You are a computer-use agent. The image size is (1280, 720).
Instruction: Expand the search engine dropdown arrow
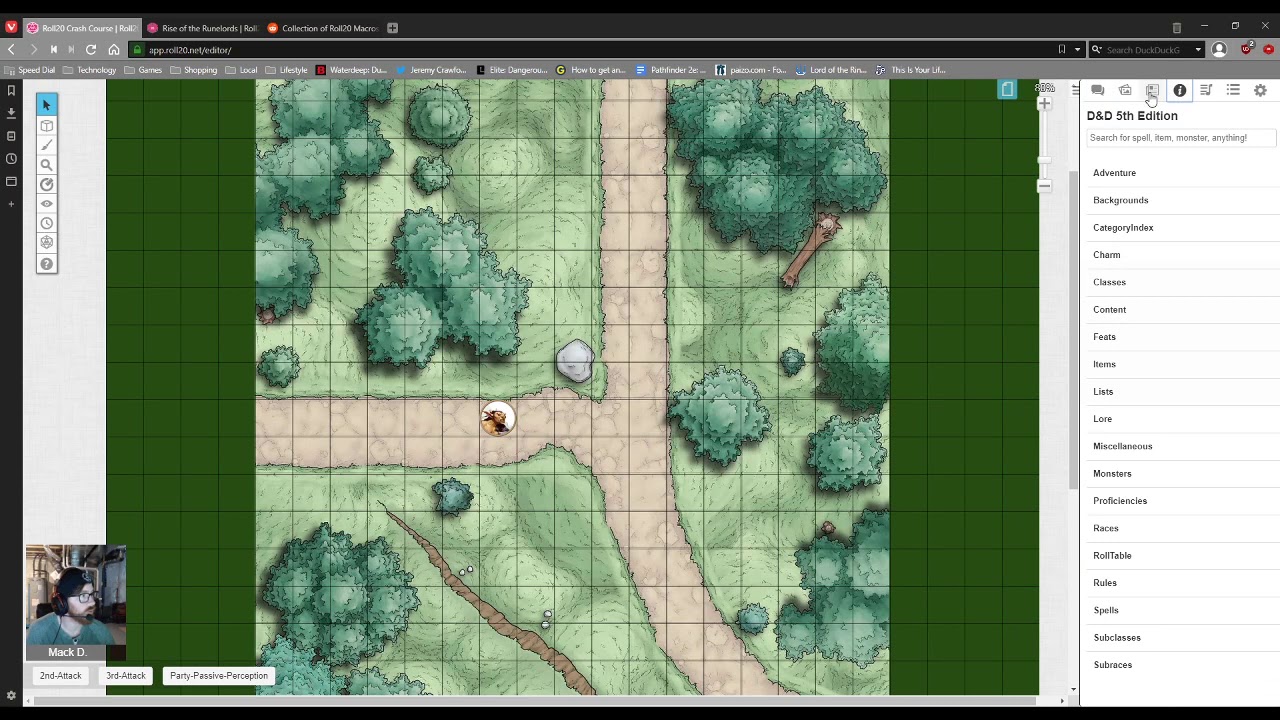pos(1198,50)
